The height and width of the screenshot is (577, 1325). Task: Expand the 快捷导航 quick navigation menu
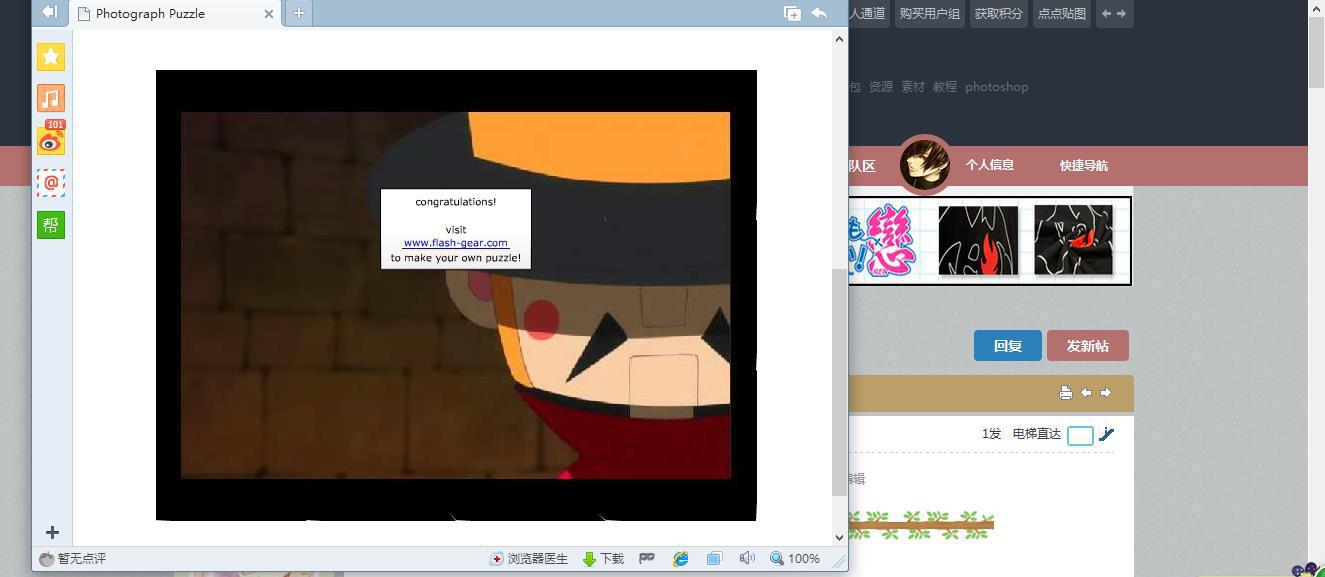(1083, 166)
